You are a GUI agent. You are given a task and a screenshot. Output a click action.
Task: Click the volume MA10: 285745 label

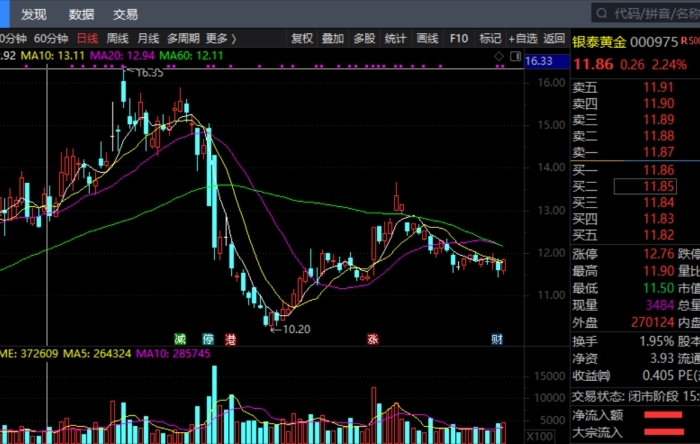coord(173,354)
